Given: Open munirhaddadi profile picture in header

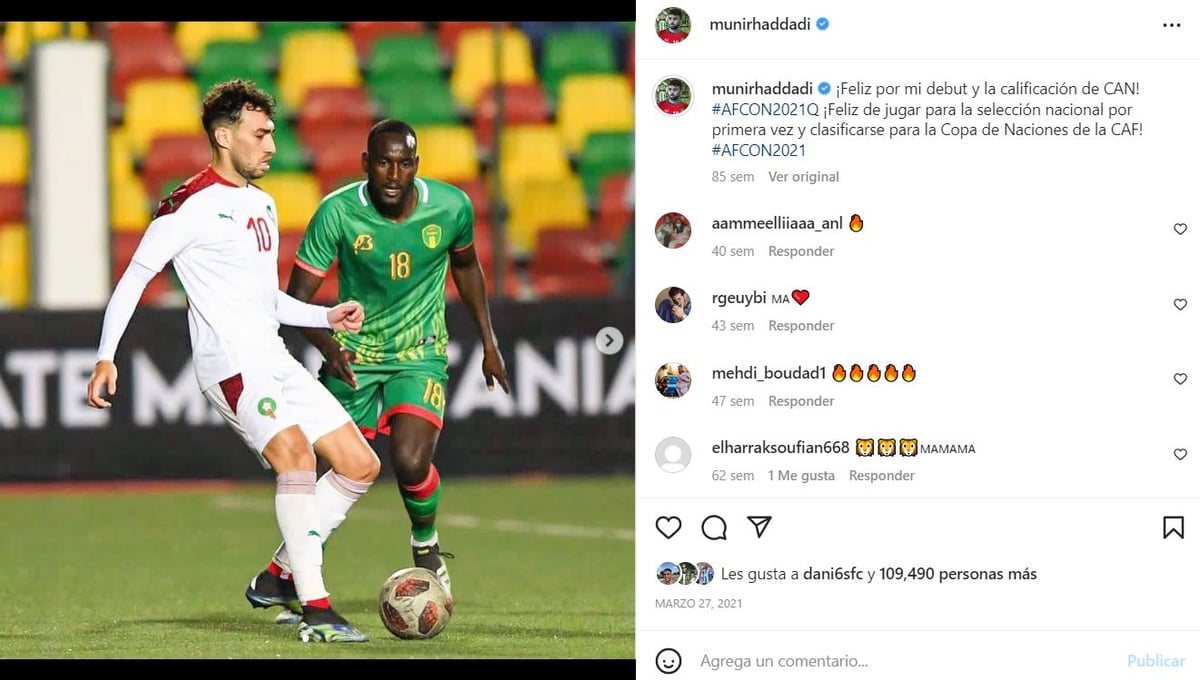Looking at the screenshot, I should coord(673,25).
